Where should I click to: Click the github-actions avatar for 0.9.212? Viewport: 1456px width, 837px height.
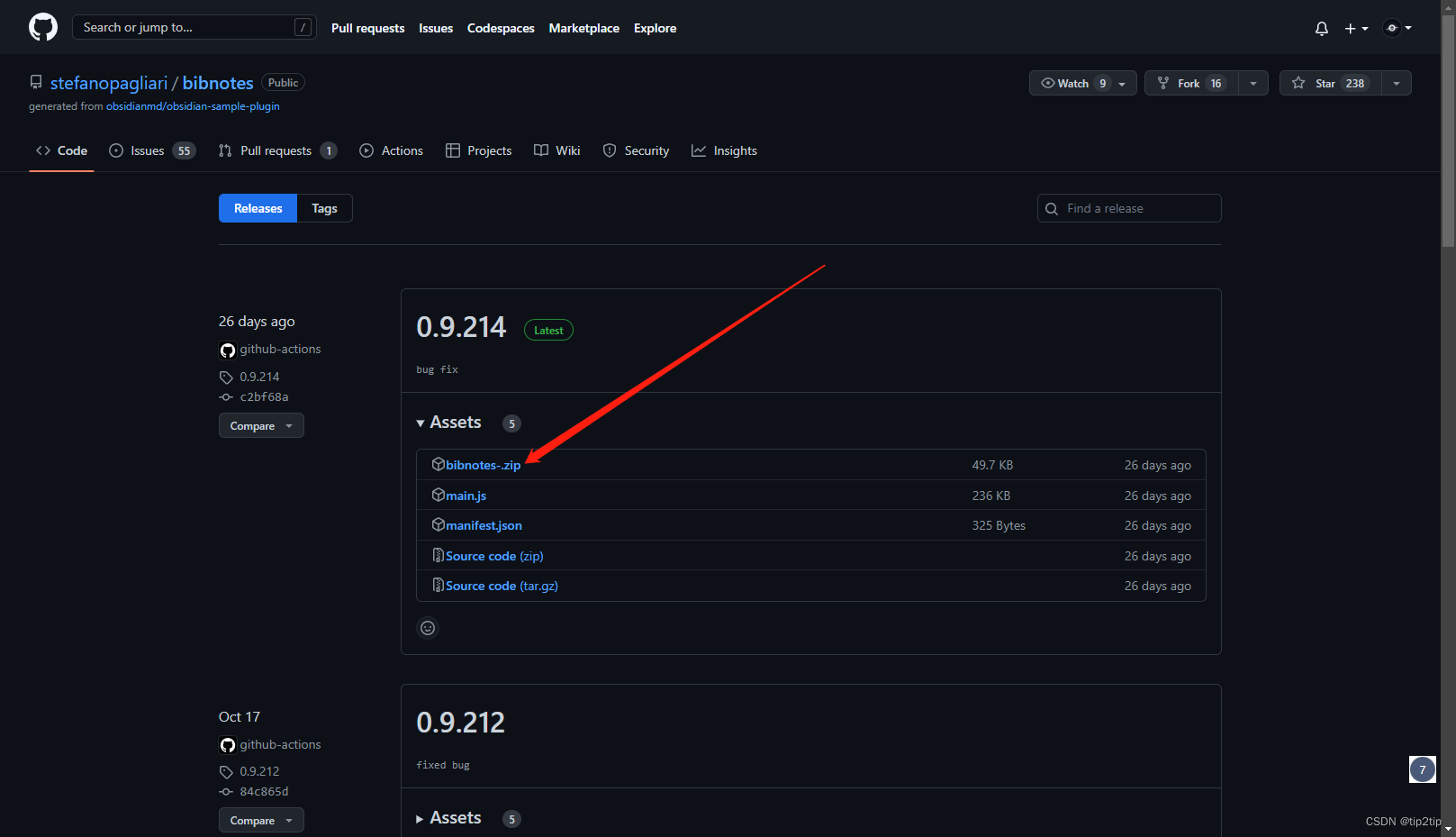click(228, 745)
